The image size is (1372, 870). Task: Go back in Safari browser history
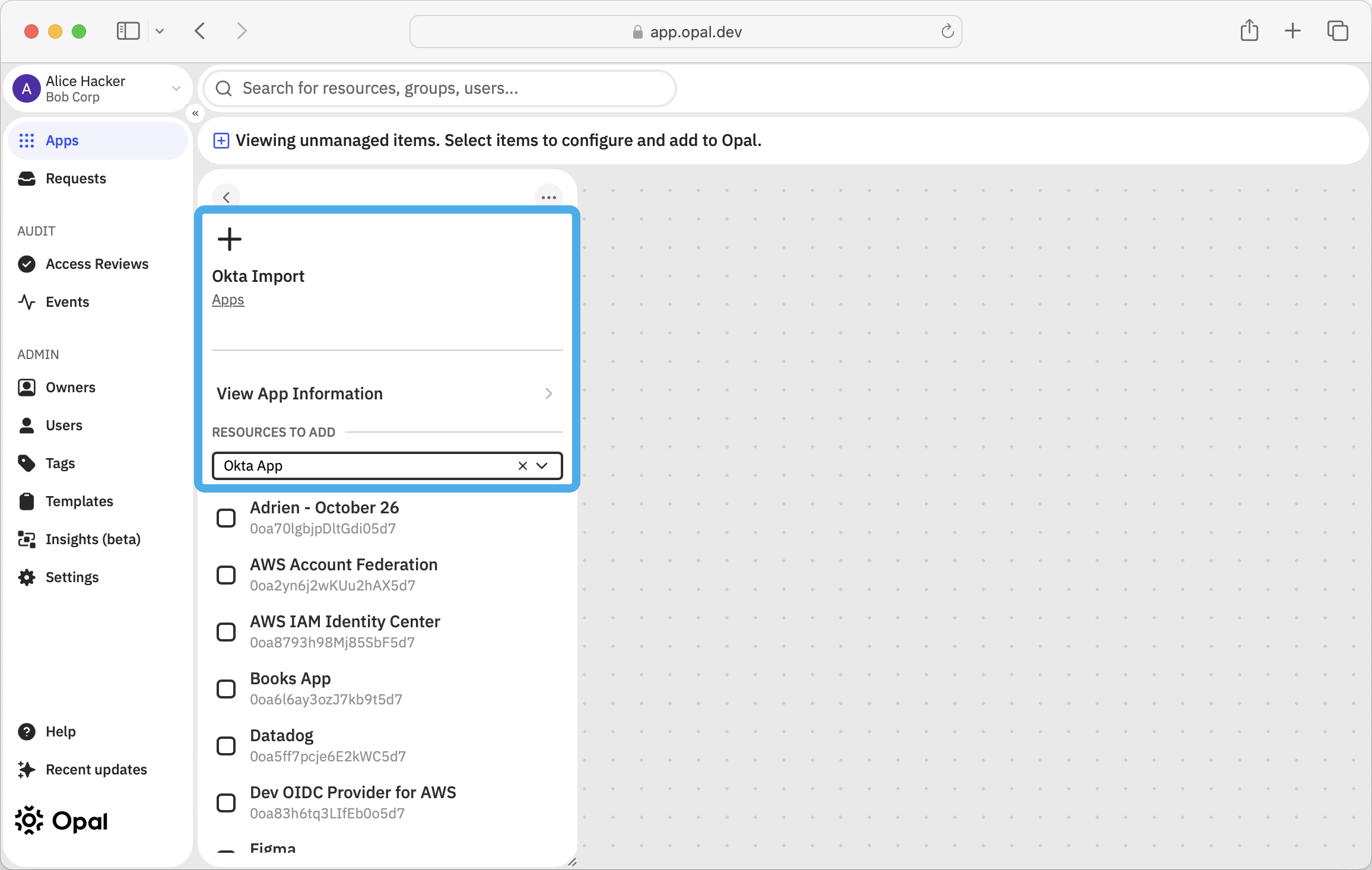click(x=200, y=31)
